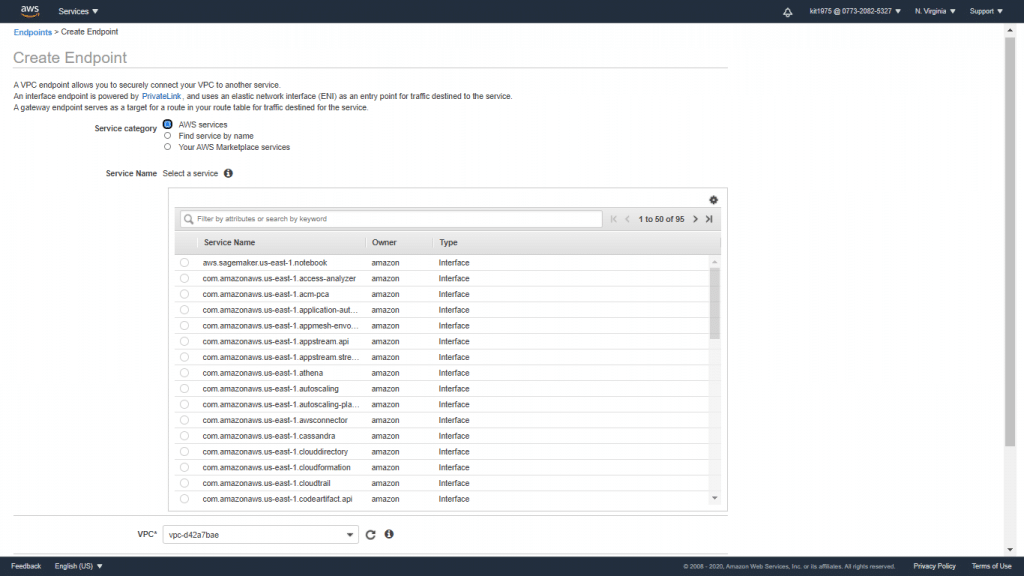Go to next page of services
Image resolution: width=1024 pixels, height=576 pixels.
pos(694,219)
